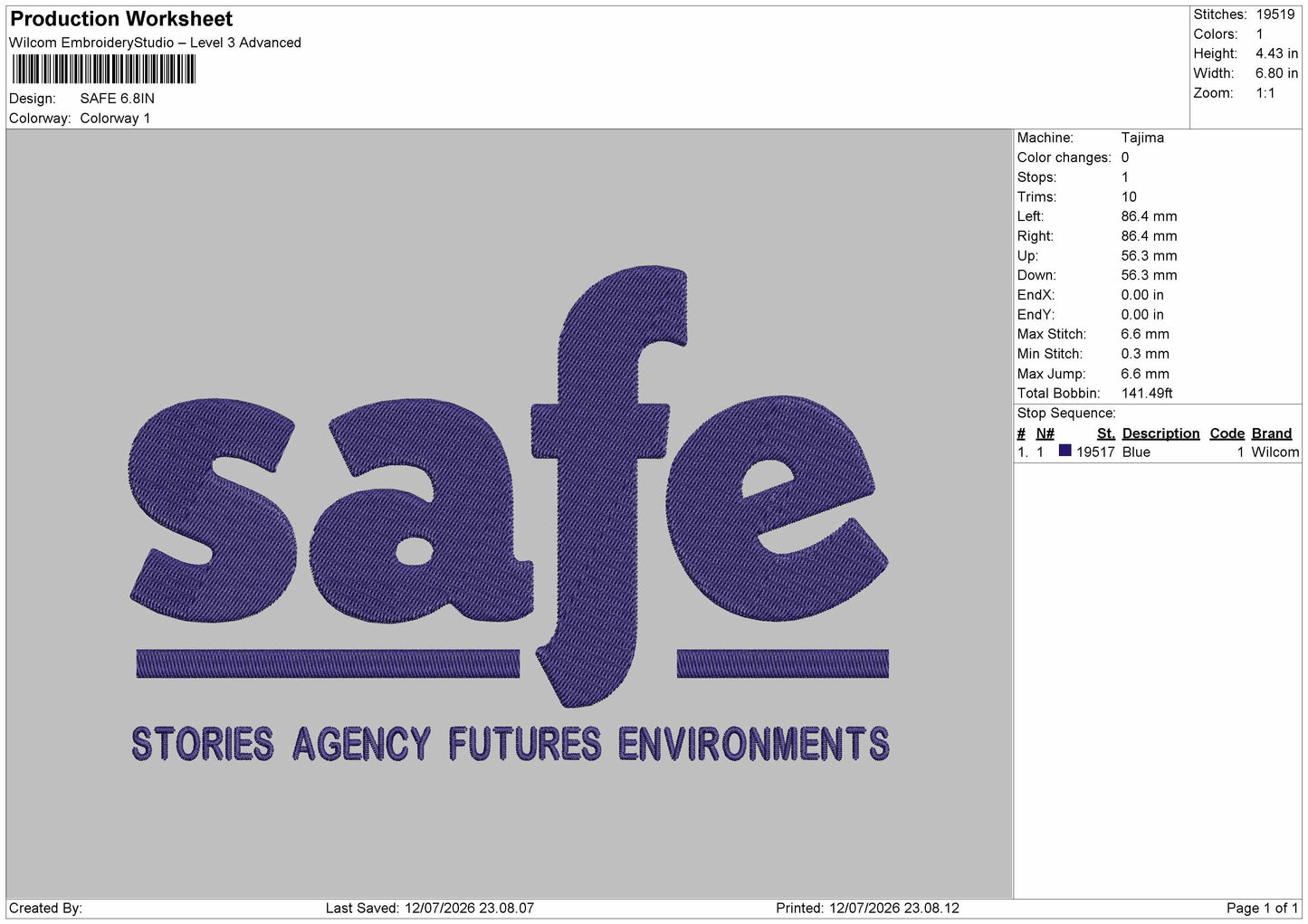
Task: Click the Trims value 10
Action: (1129, 197)
